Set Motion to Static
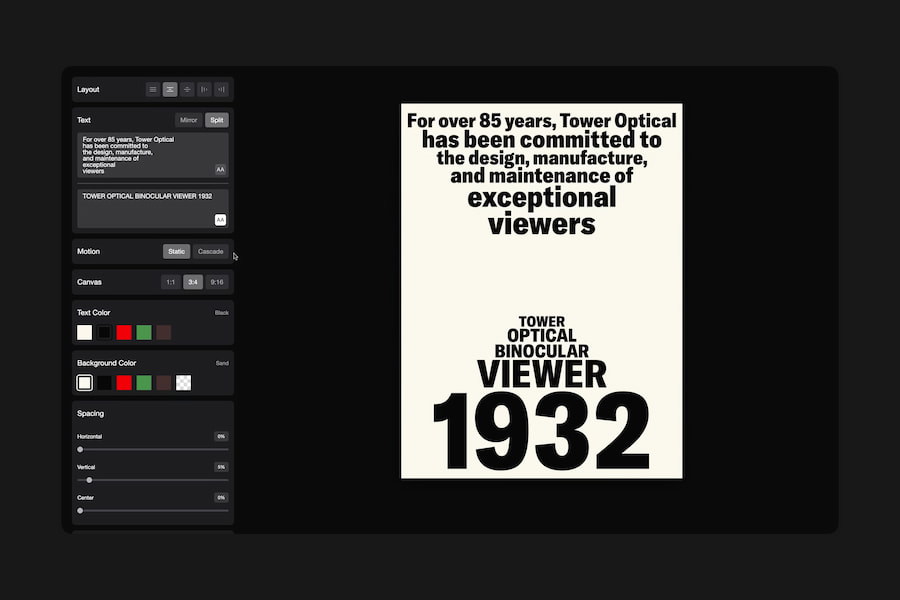Image resolution: width=900 pixels, height=600 pixels. [176, 251]
